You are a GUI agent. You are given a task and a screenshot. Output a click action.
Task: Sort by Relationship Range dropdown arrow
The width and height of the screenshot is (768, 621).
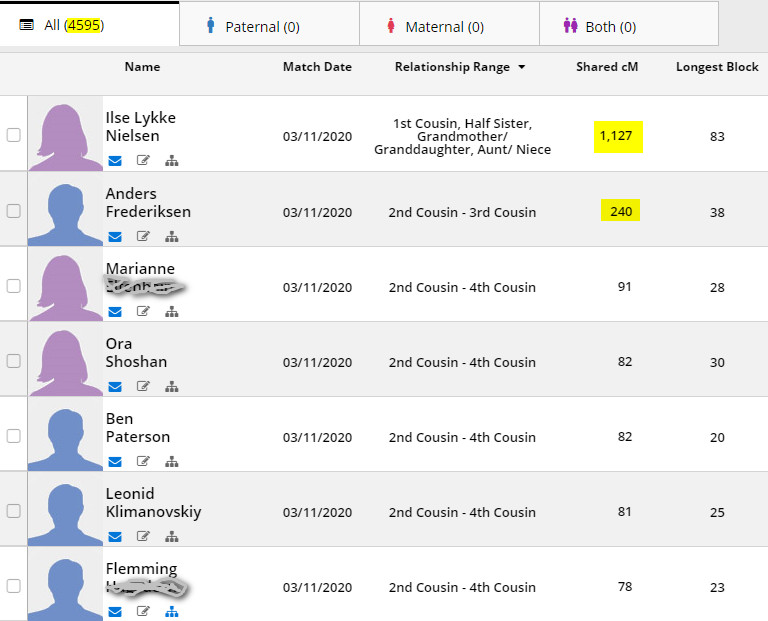tap(520, 68)
